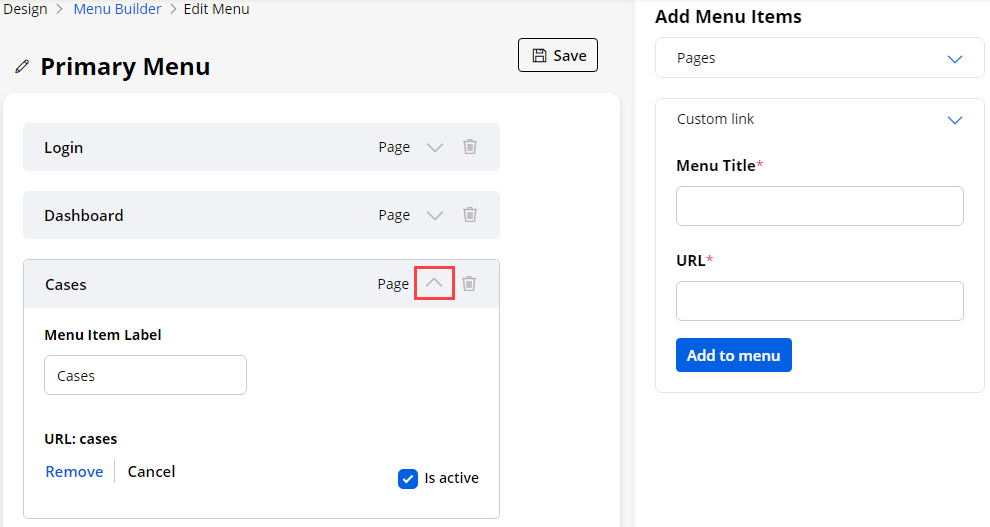Screen dimensions: 990x527
Task: Click the Remove link in Cases item
Action: pyautogui.click(x=74, y=472)
